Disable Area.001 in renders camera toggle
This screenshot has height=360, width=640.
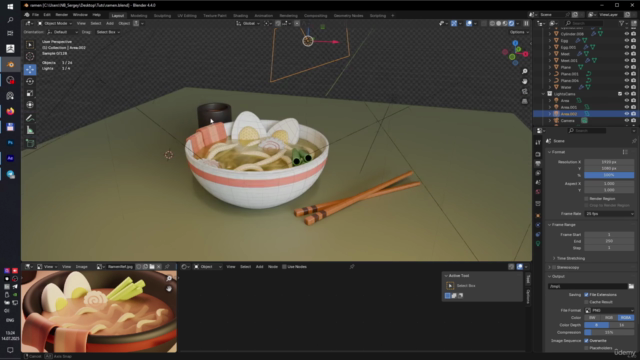(x=633, y=107)
